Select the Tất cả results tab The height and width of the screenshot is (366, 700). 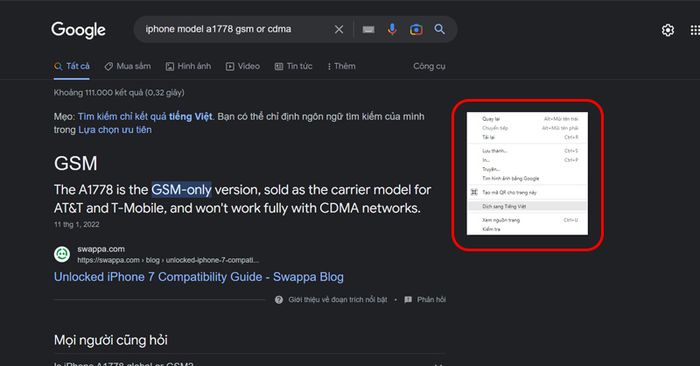72,67
